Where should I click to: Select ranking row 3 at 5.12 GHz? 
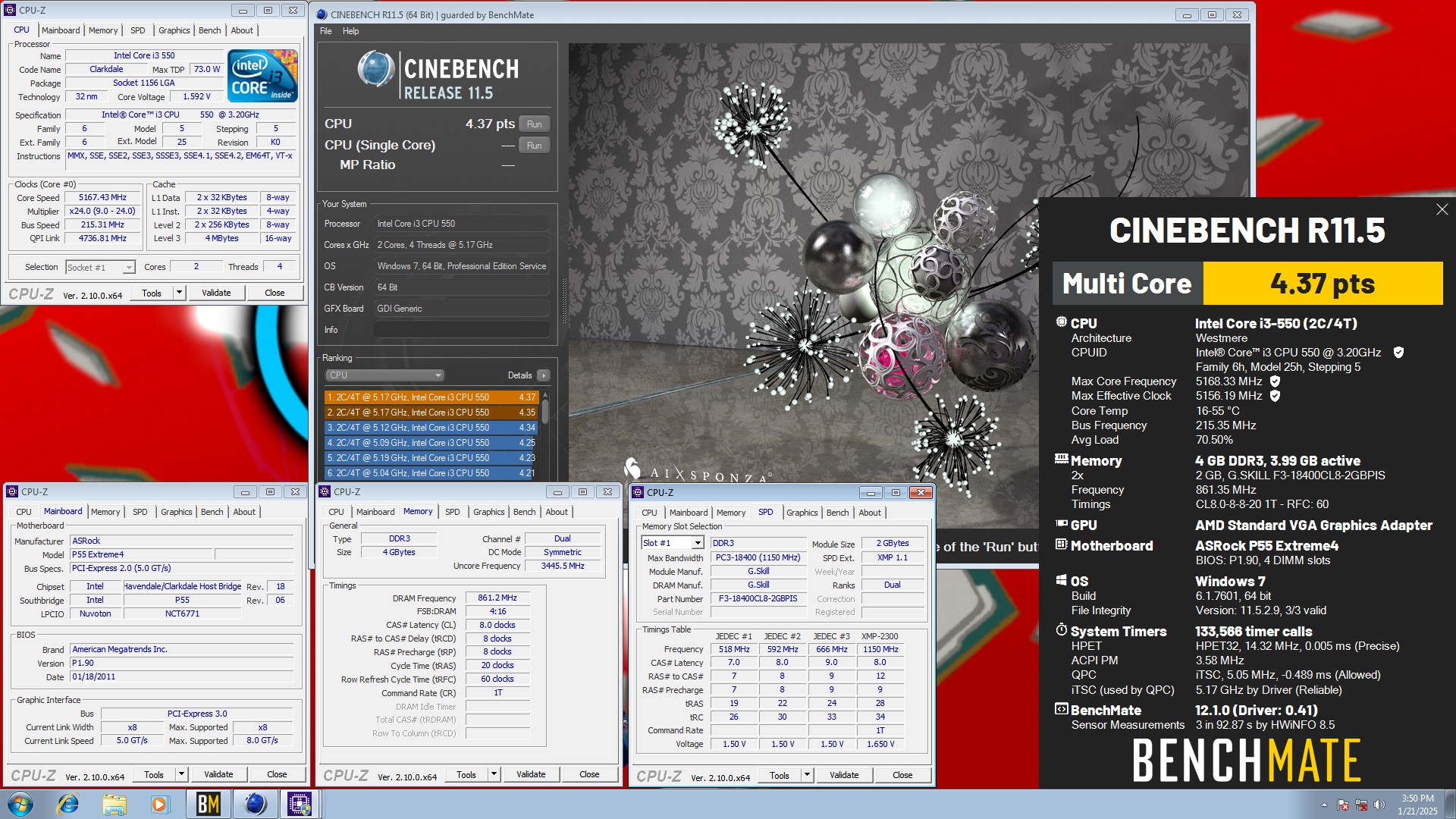click(x=431, y=428)
